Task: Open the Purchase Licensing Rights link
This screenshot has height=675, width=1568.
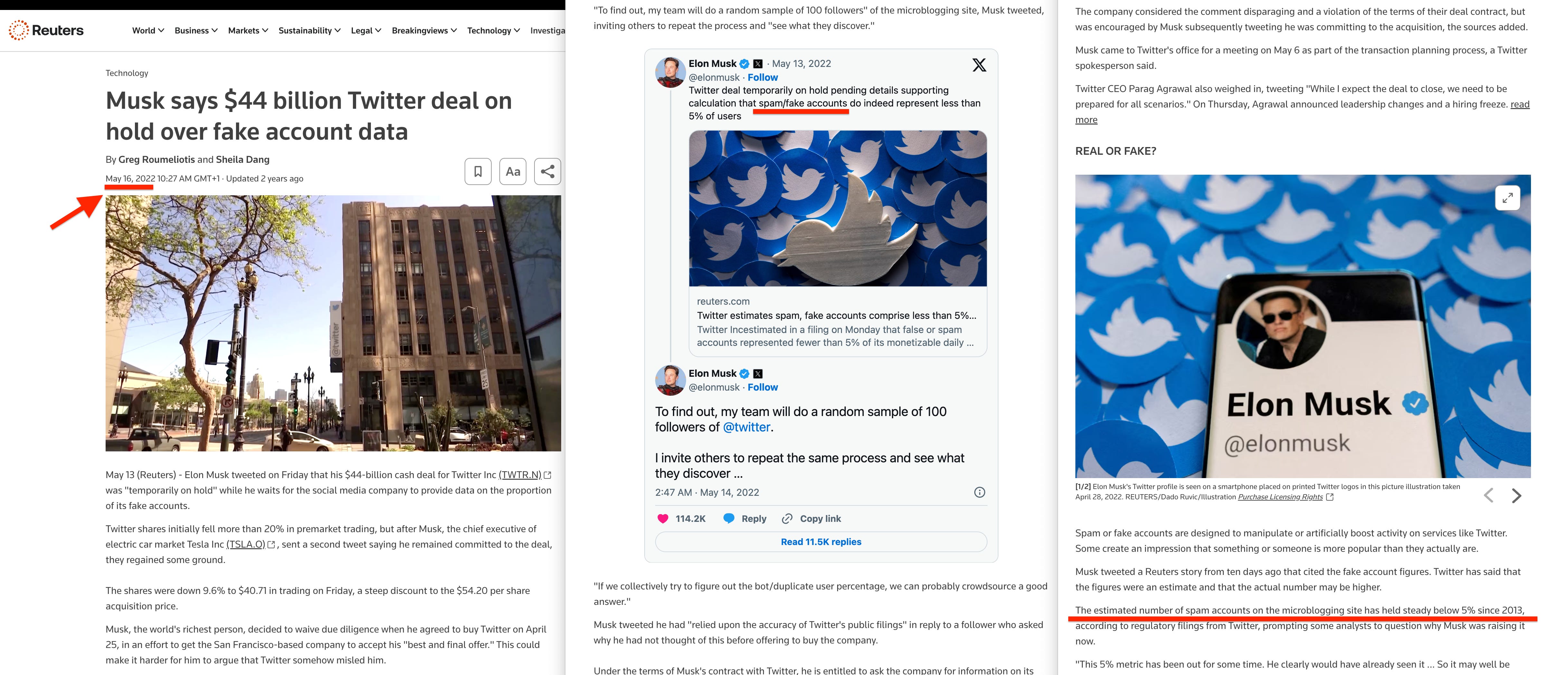Action: tap(1280, 497)
